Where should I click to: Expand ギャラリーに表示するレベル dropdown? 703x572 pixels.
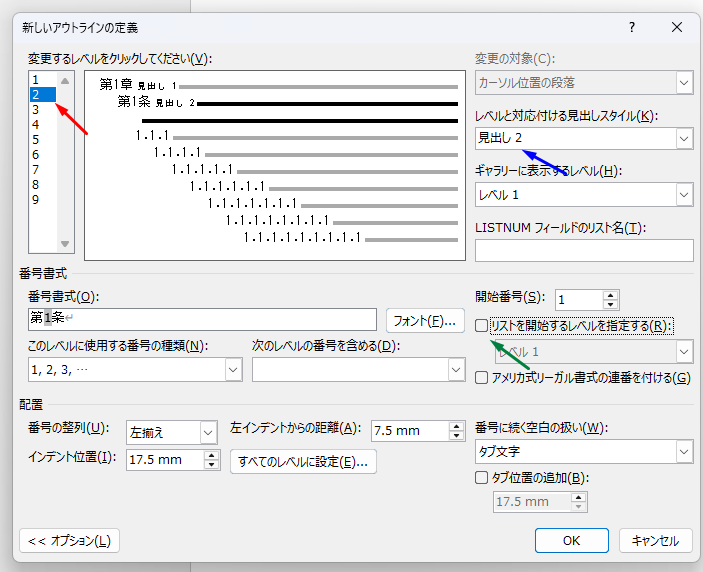[684, 195]
